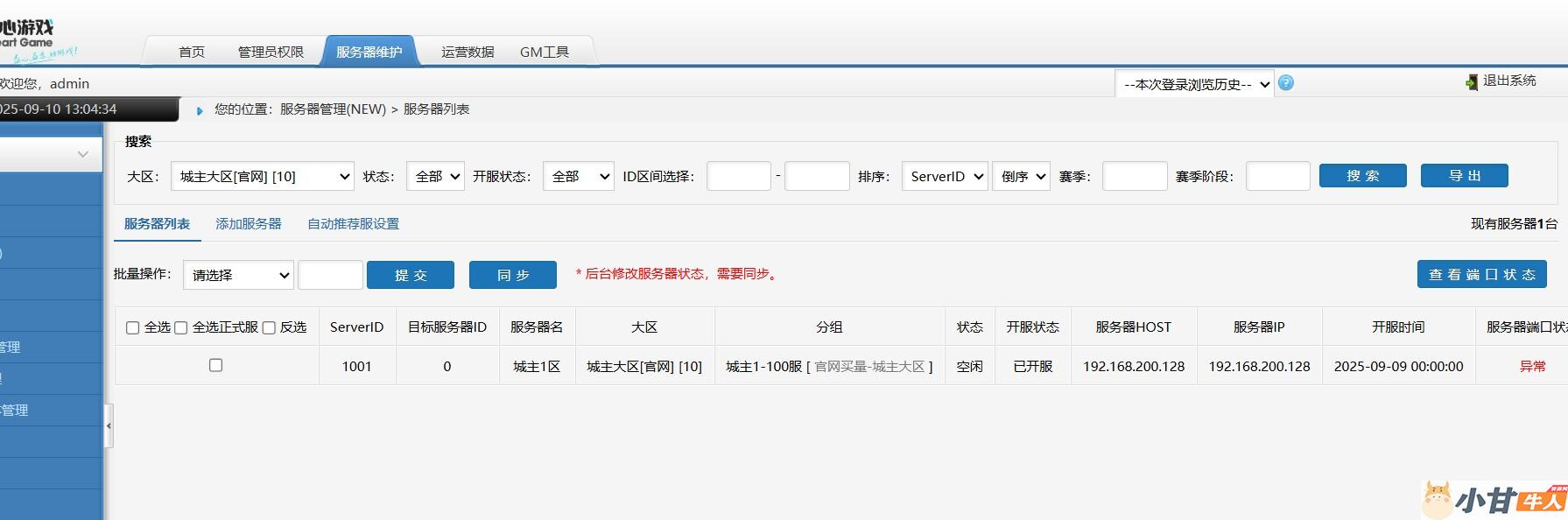Open the ServerID sort field dropdown

click(945, 176)
